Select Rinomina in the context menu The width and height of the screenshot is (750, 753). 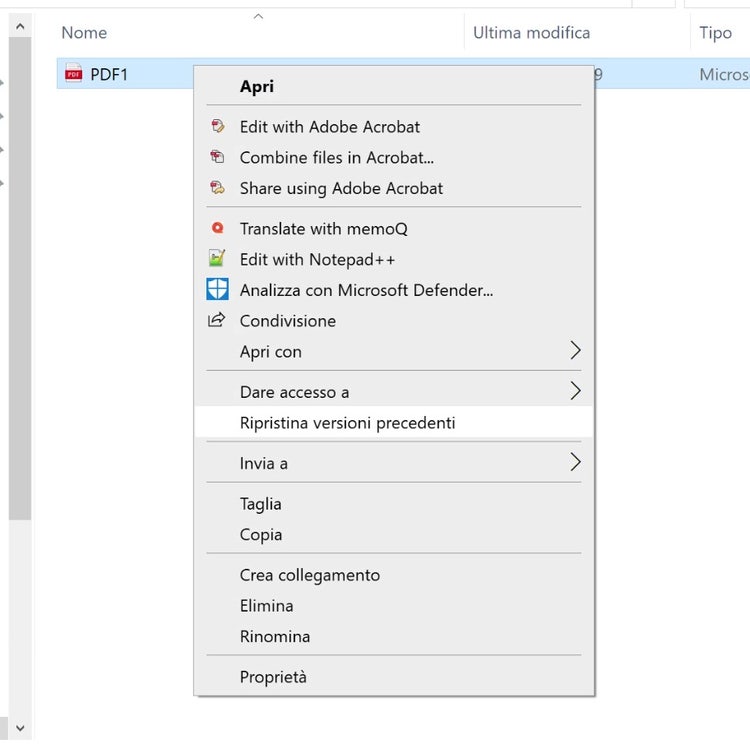pyautogui.click(x=275, y=636)
